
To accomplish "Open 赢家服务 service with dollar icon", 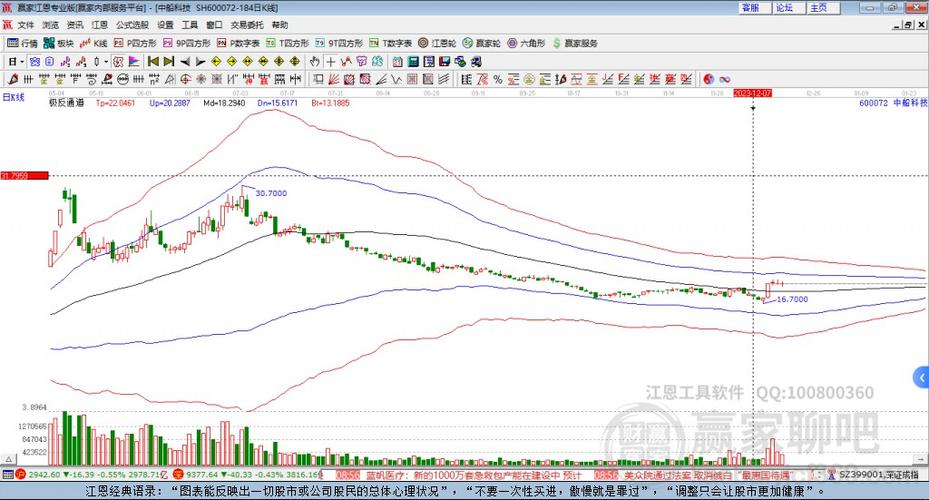I will (x=575, y=43).
